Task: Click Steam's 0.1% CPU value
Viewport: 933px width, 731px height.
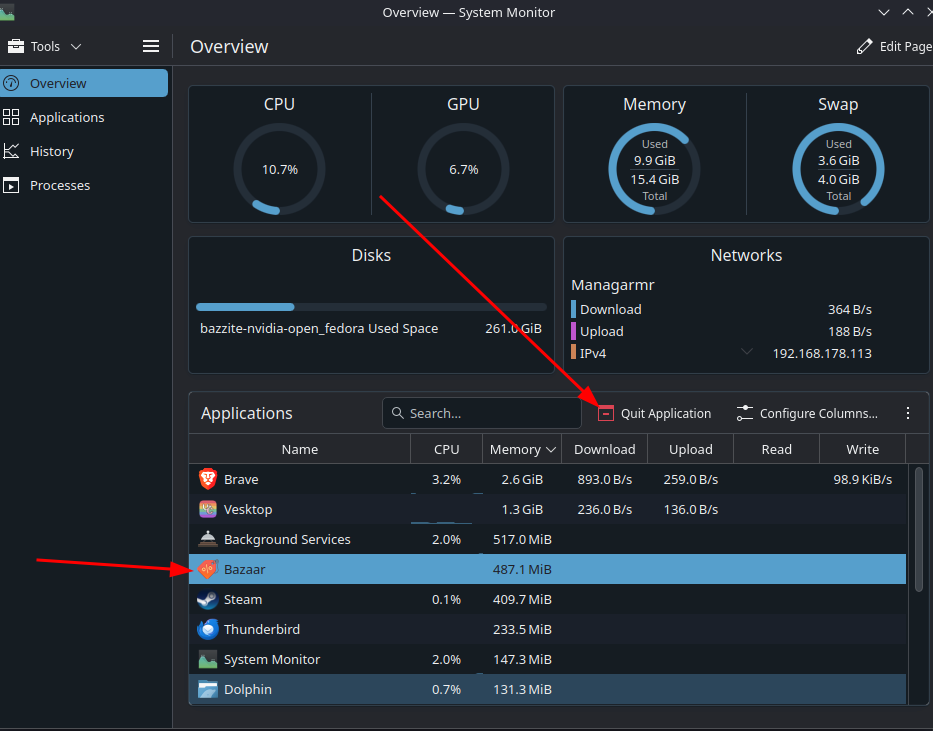Action: coord(446,599)
